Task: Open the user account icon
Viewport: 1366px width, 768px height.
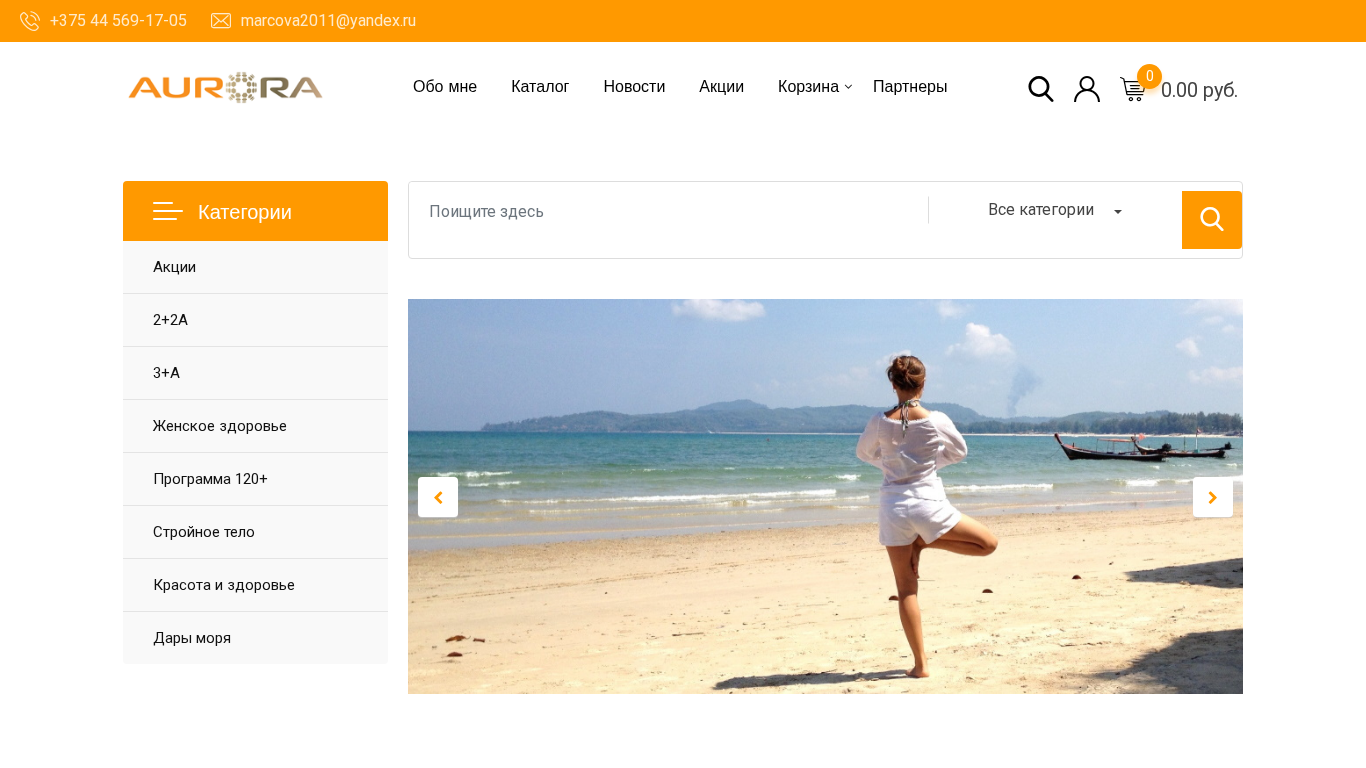Action: click(1087, 89)
